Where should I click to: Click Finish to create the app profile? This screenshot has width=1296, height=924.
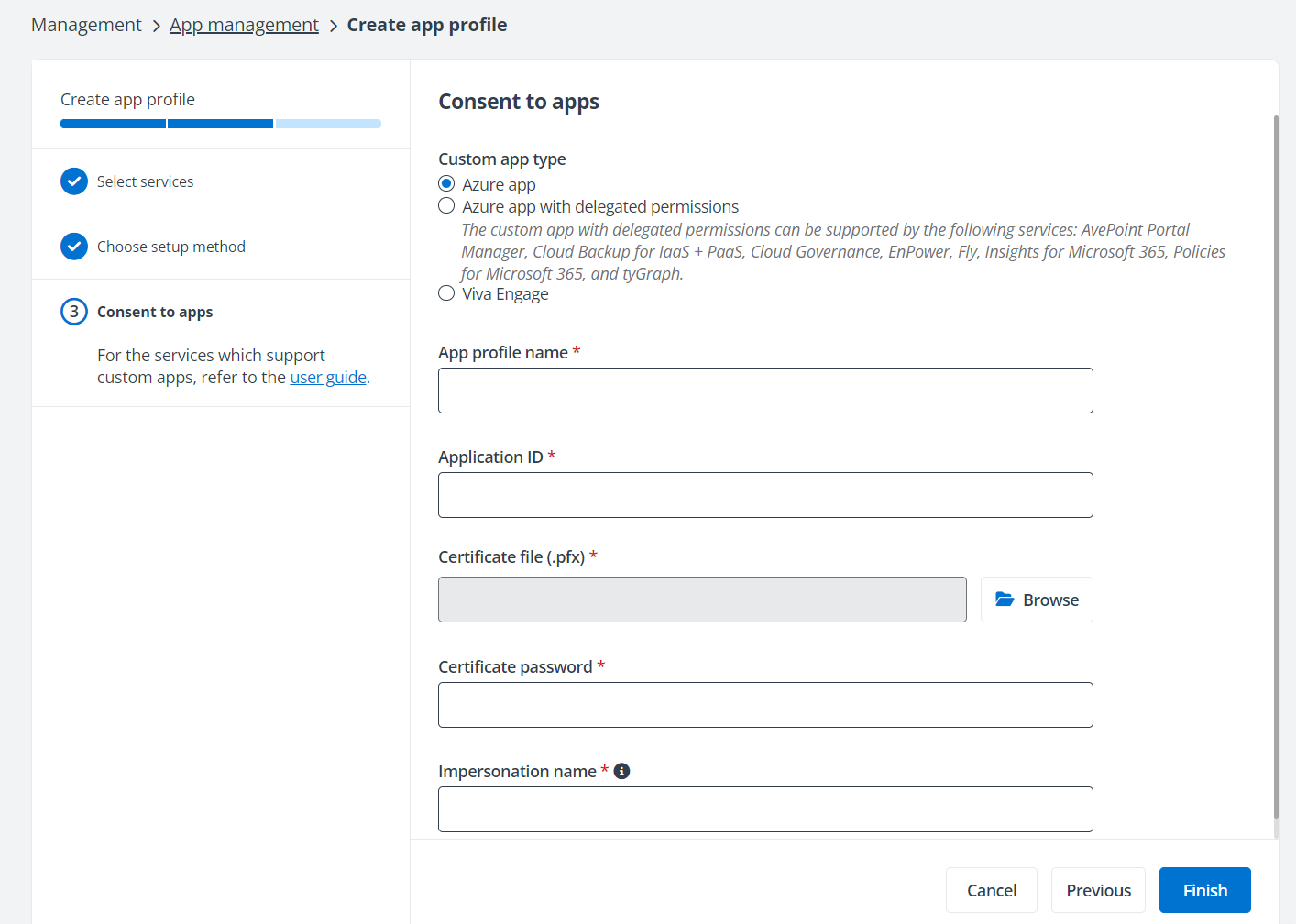click(x=1204, y=889)
